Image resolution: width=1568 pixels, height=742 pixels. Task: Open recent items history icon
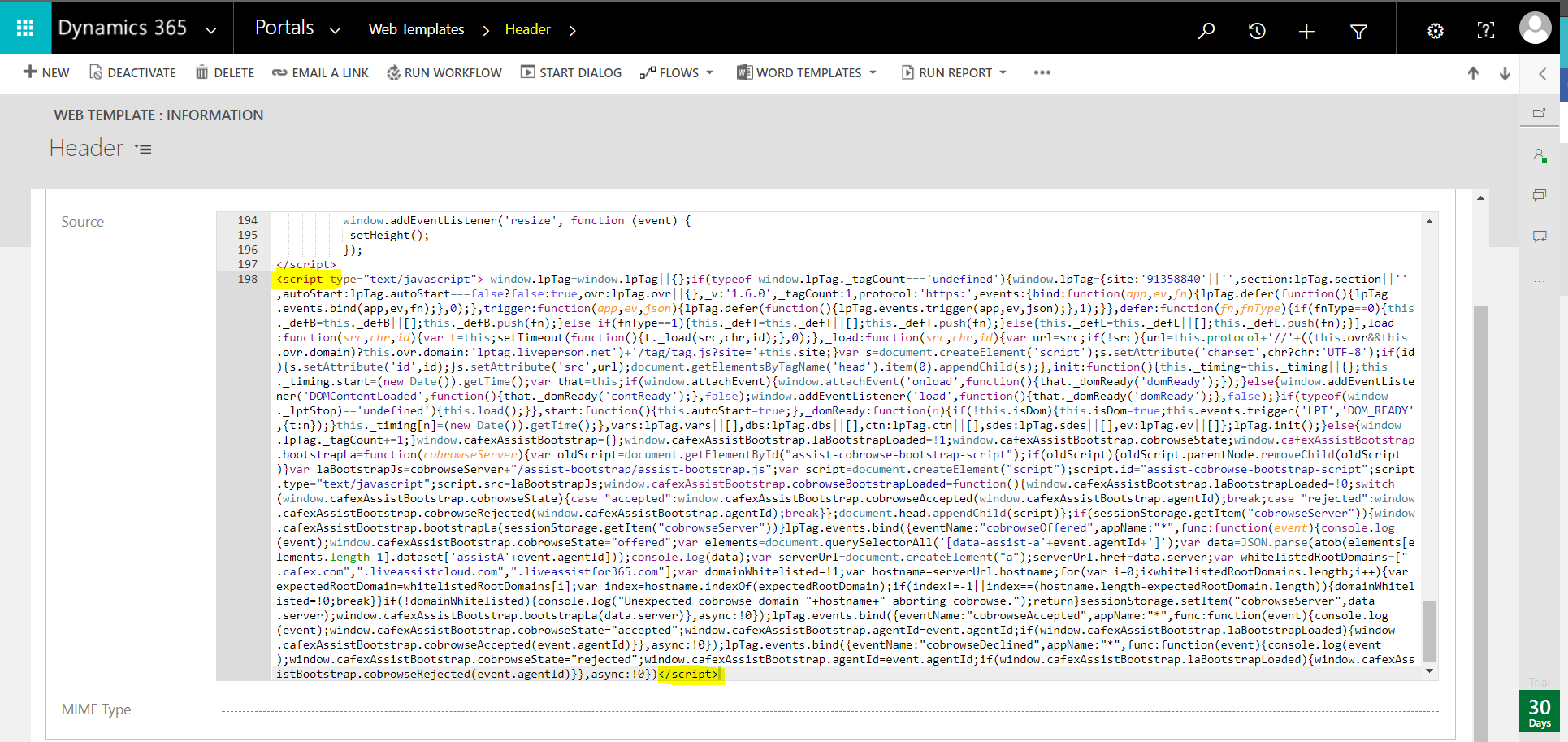(1257, 31)
